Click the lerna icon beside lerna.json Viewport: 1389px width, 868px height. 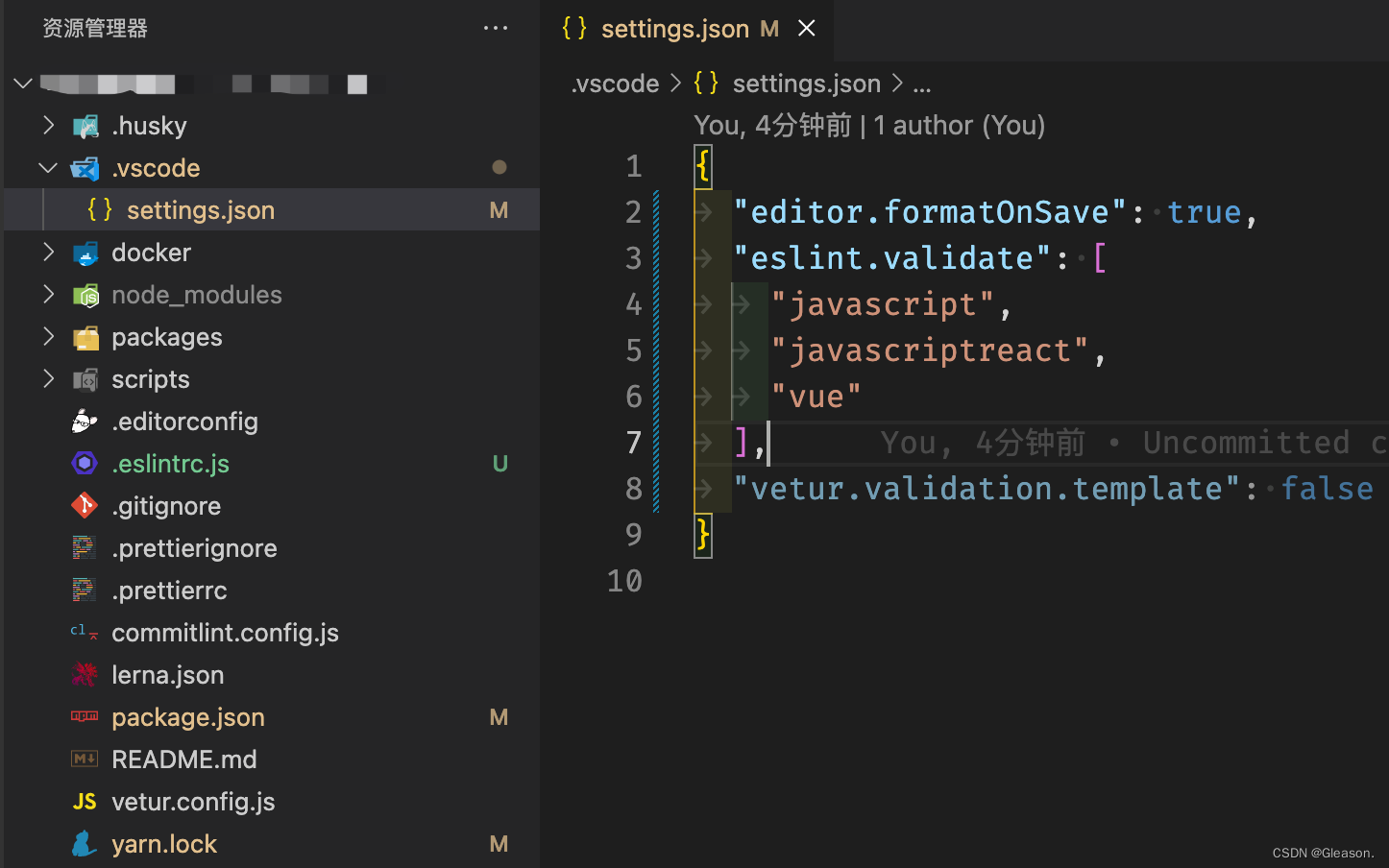pyautogui.click(x=85, y=675)
